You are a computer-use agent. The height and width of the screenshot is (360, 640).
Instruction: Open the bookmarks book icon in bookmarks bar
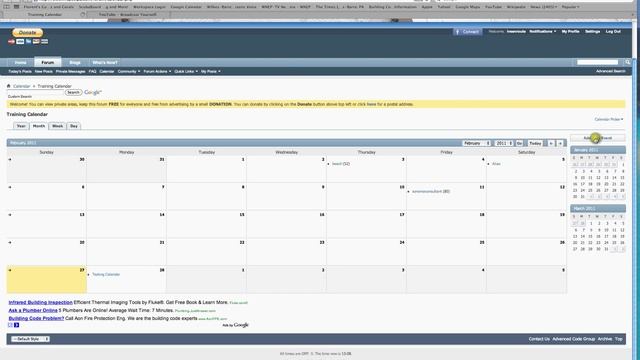click(x=6, y=7)
